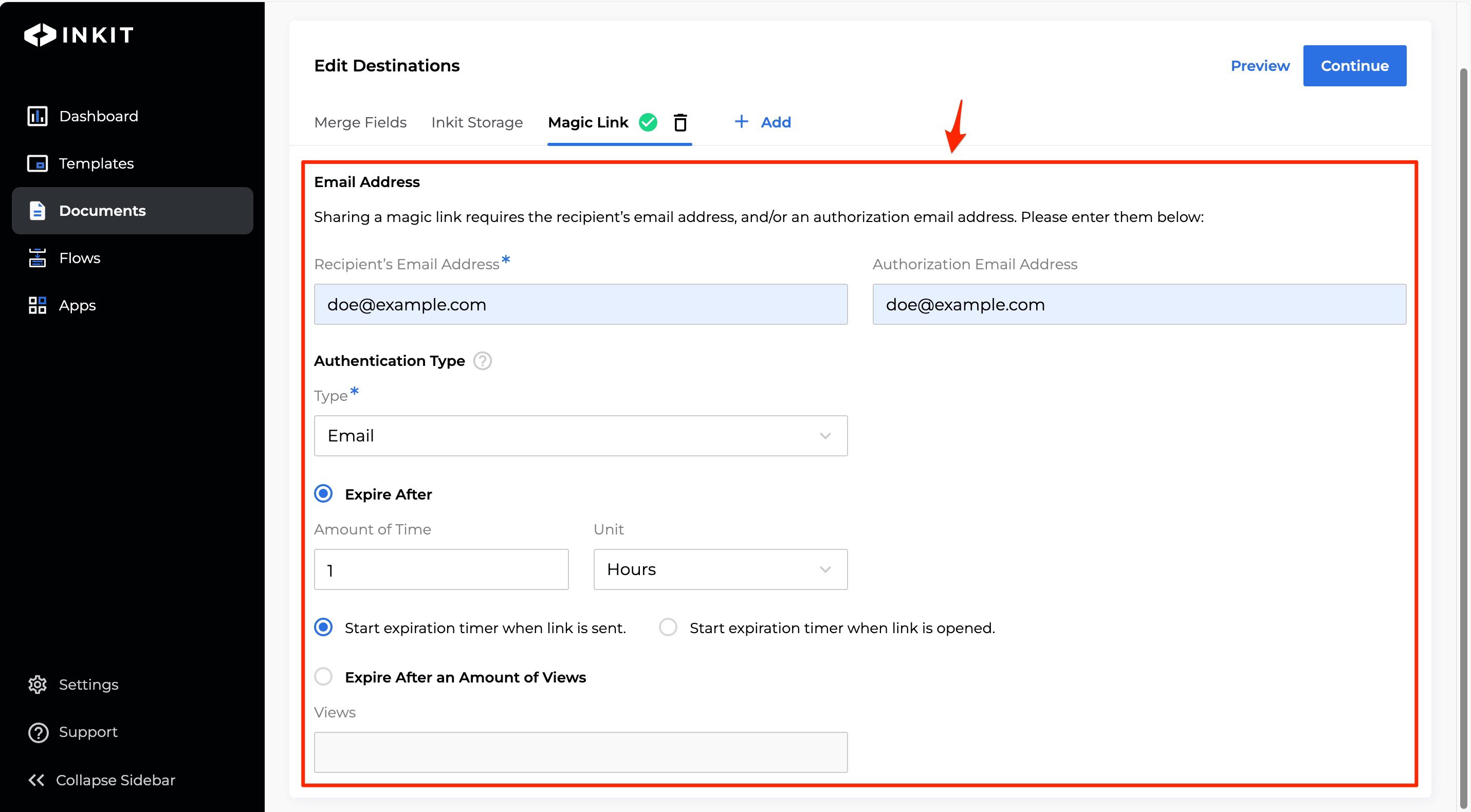Click the Preview link
This screenshot has width=1471, height=812.
pos(1260,66)
